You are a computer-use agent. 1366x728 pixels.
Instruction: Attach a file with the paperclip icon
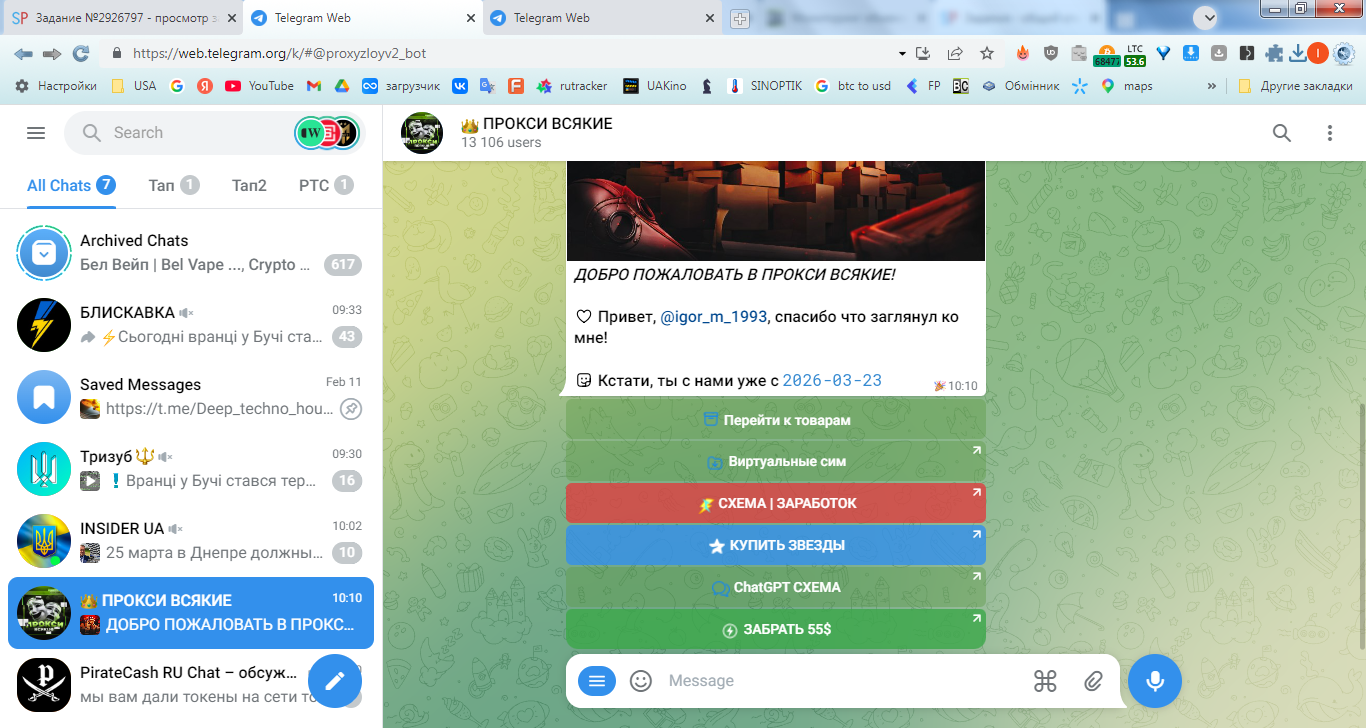point(1093,681)
